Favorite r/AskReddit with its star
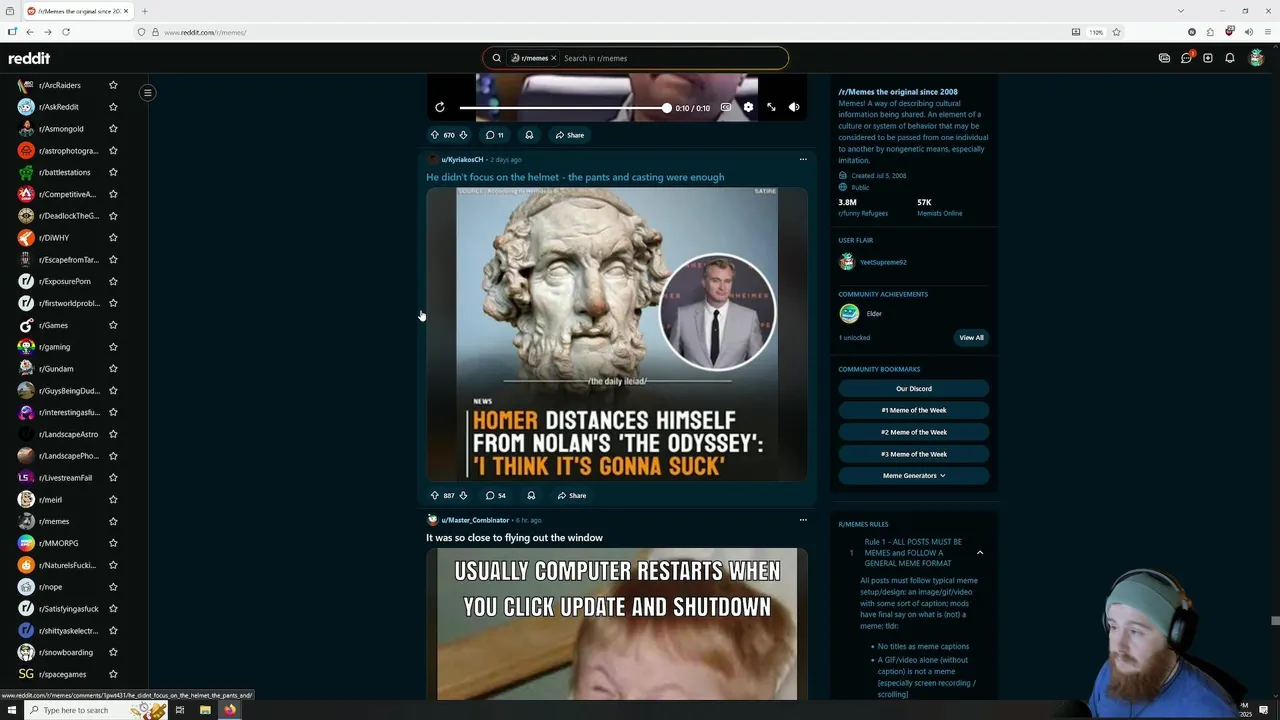 click(x=113, y=107)
